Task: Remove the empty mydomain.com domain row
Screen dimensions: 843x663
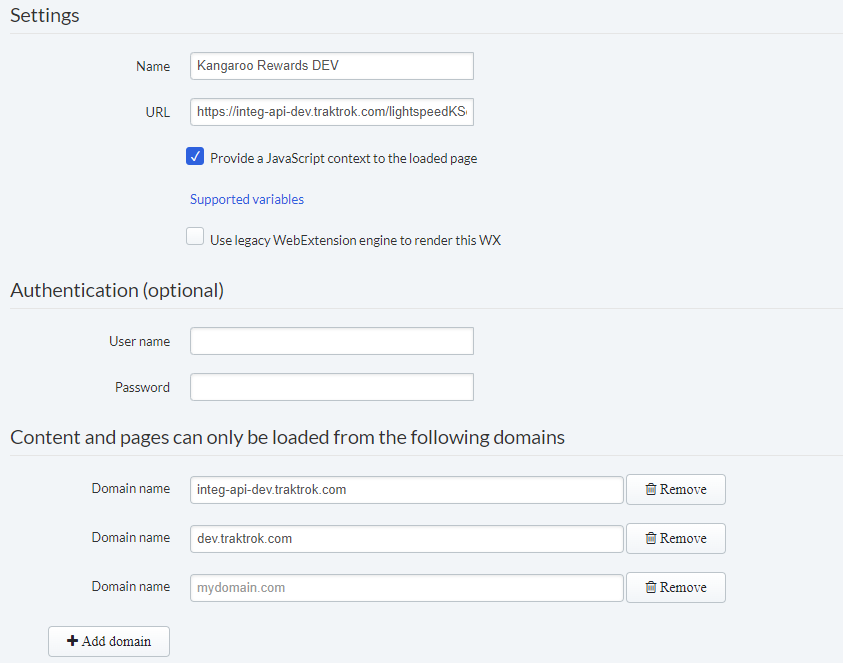Action: point(676,587)
